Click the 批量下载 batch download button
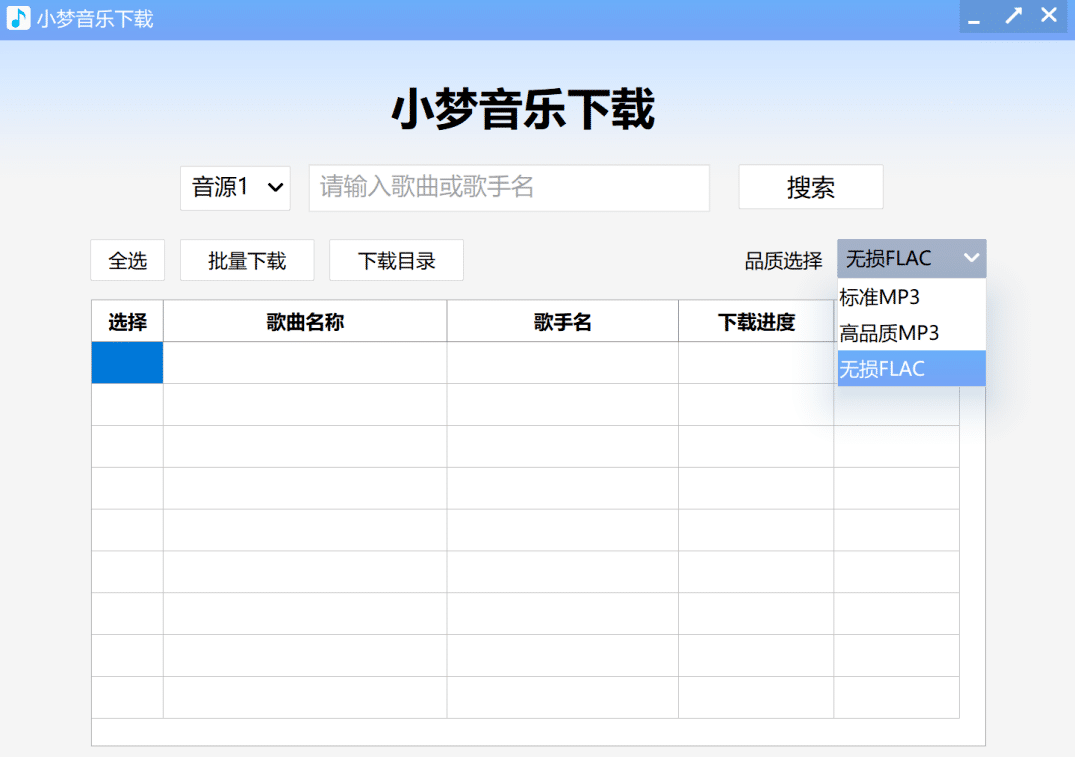The height and width of the screenshot is (757, 1075). (x=246, y=260)
